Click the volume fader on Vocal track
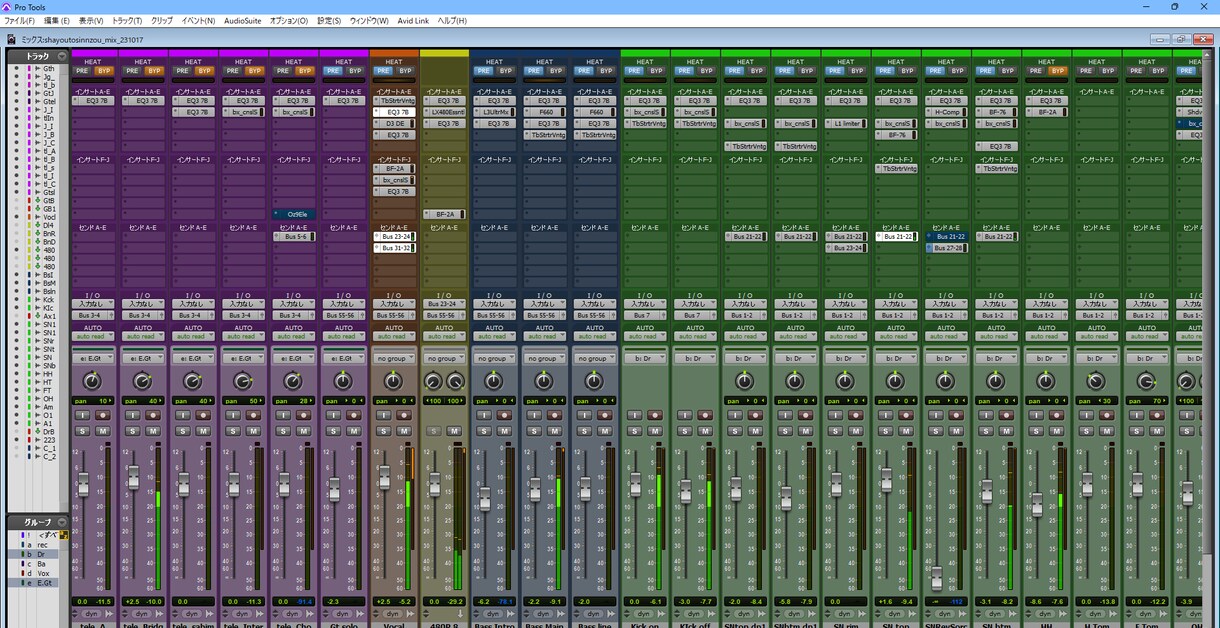Viewport: 1220px width, 628px height. [384, 479]
